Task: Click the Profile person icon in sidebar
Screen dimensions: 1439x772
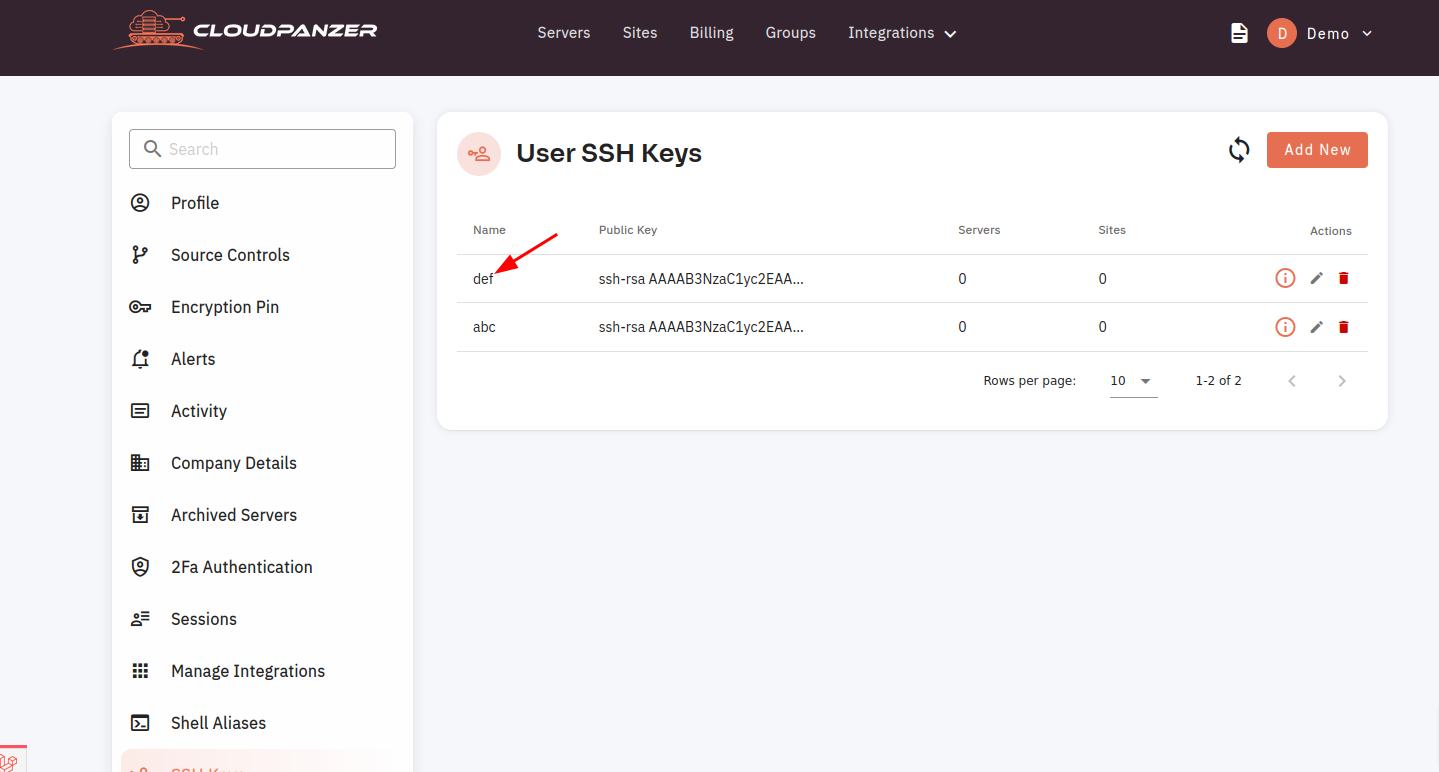Action: (140, 203)
